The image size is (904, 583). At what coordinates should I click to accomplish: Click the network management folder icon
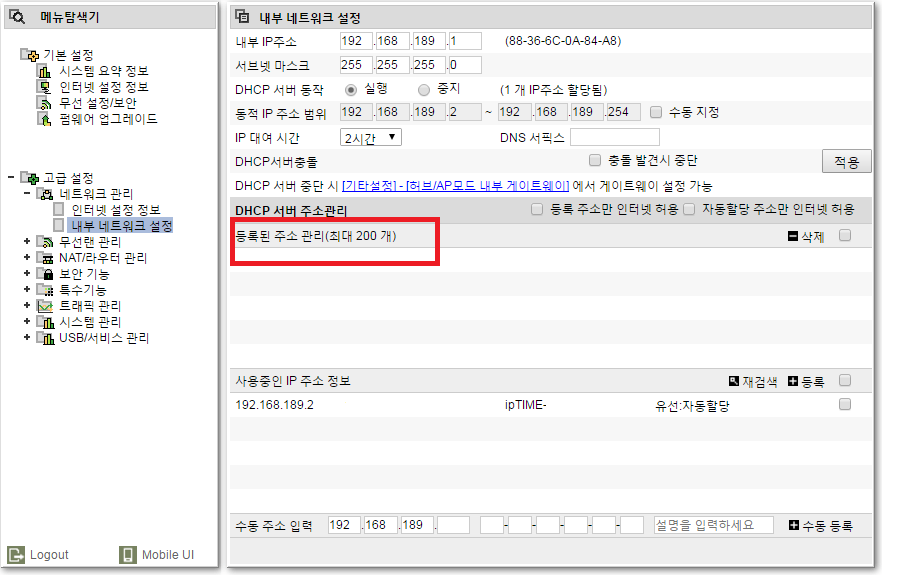click(x=45, y=194)
